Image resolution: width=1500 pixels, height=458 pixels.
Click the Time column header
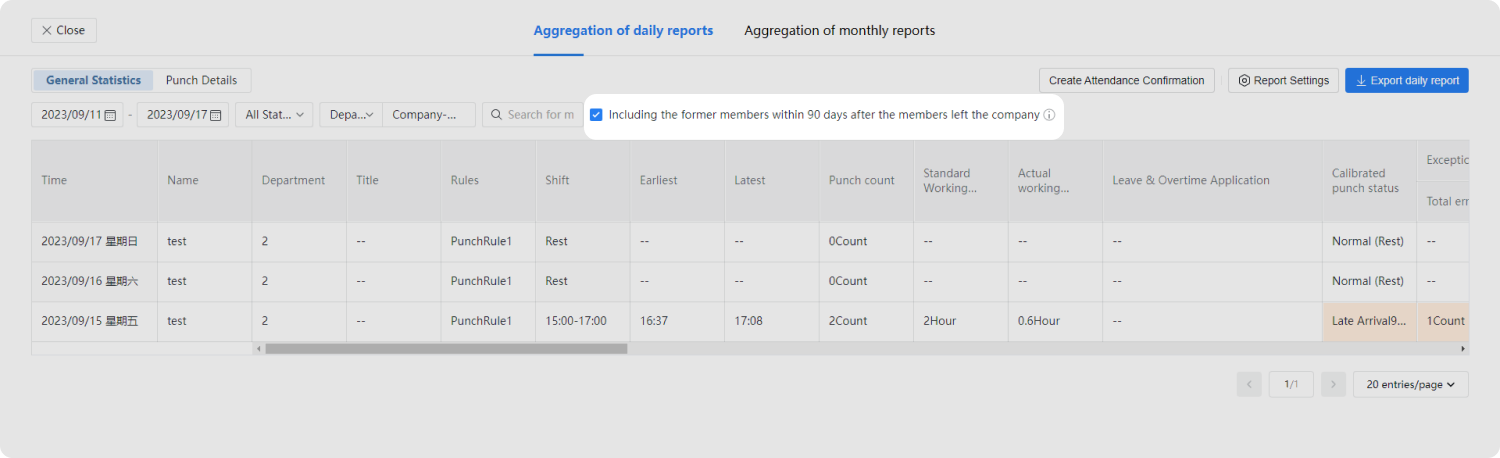94,181
